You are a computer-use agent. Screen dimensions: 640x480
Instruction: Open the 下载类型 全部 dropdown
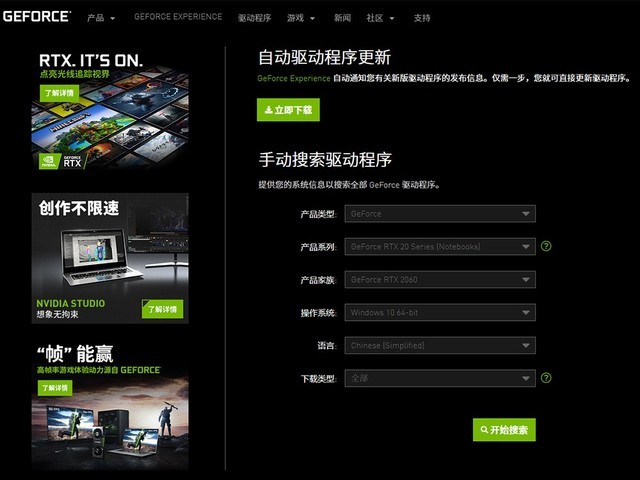pos(440,378)
